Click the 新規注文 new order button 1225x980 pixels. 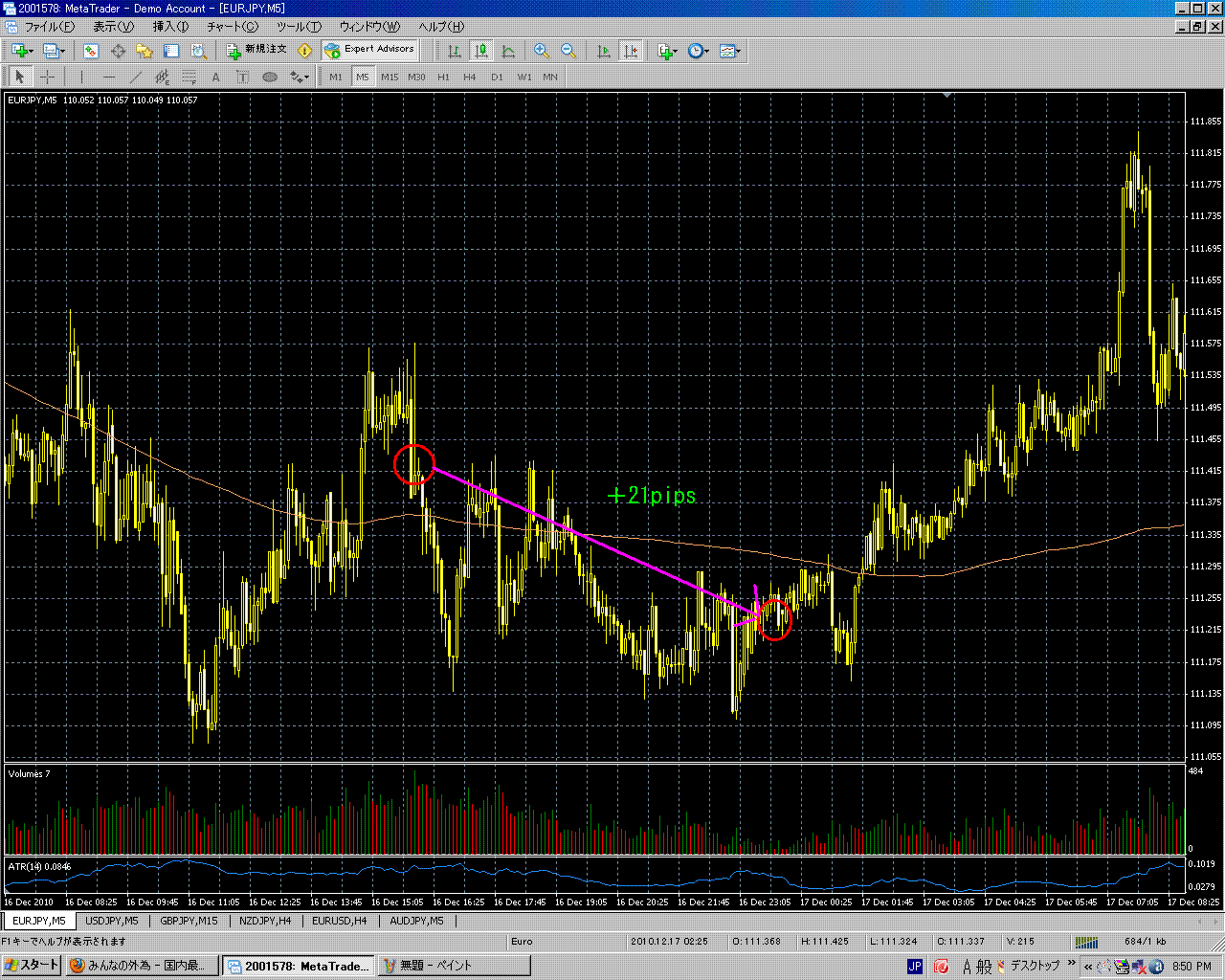tap(256, 50)
